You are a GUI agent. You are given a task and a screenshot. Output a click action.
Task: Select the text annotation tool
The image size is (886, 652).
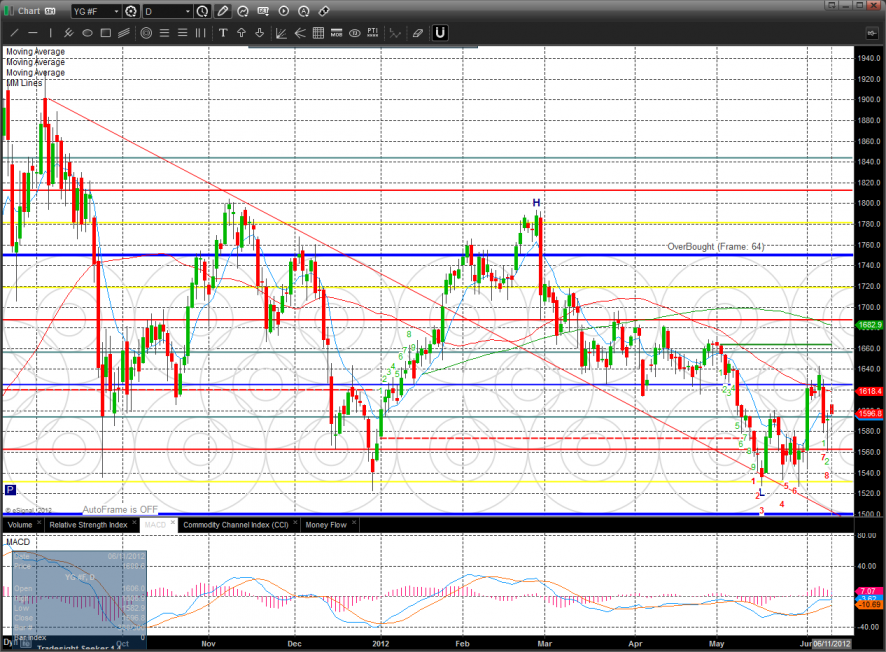(x=223, y=33)
